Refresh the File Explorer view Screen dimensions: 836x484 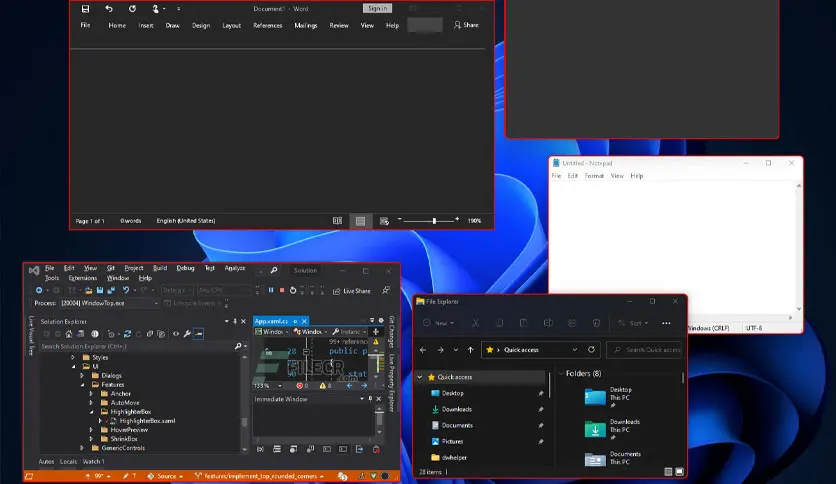591,350
